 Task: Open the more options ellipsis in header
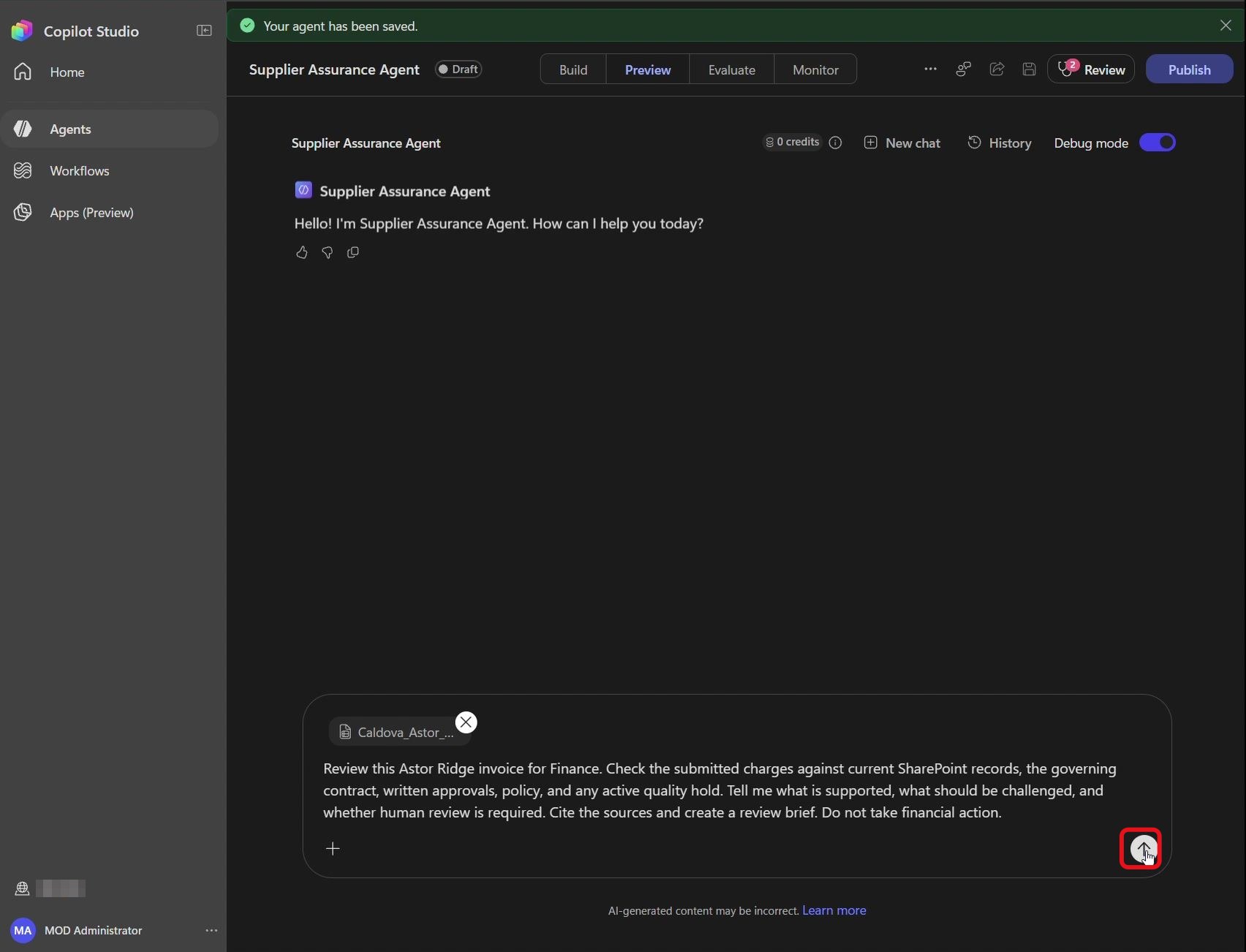pos(930,69)
